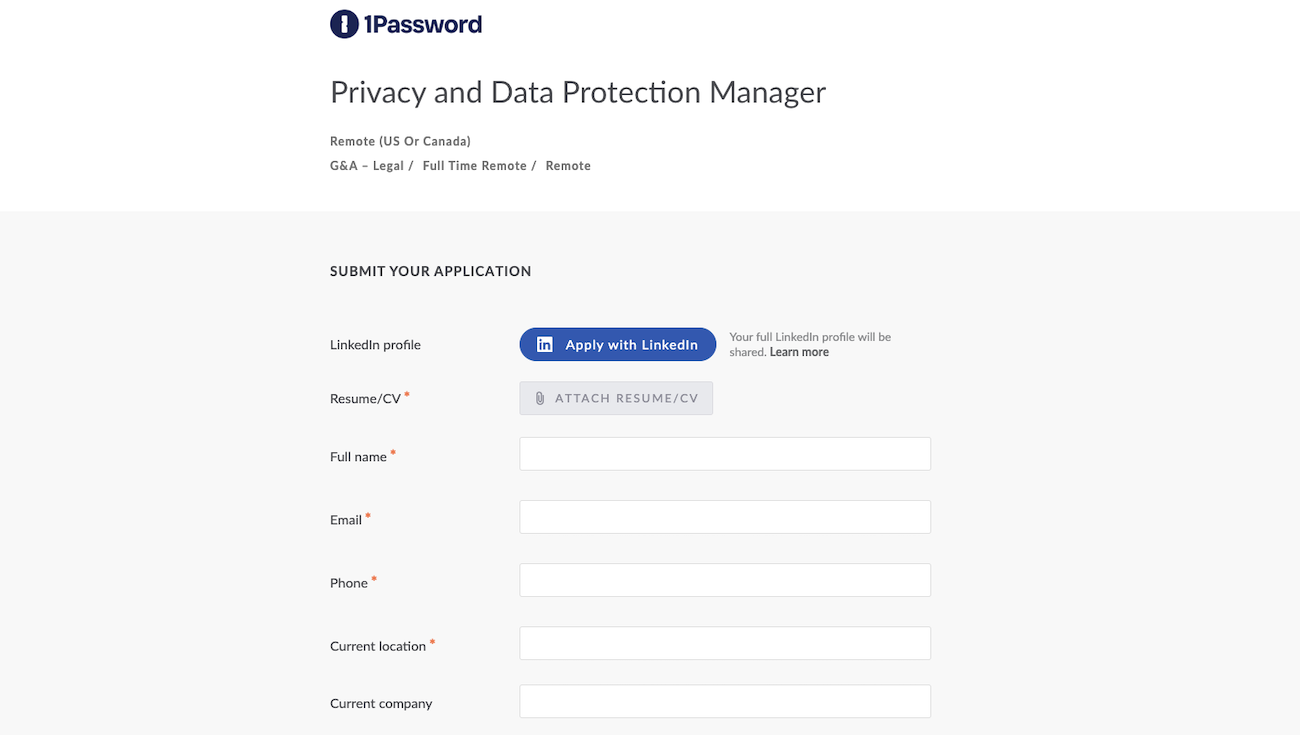Image resolution: width=1300 pixels, height=735 pixels.
Task: Click the Attach Resume/CV button
Action: coord(616,398)
